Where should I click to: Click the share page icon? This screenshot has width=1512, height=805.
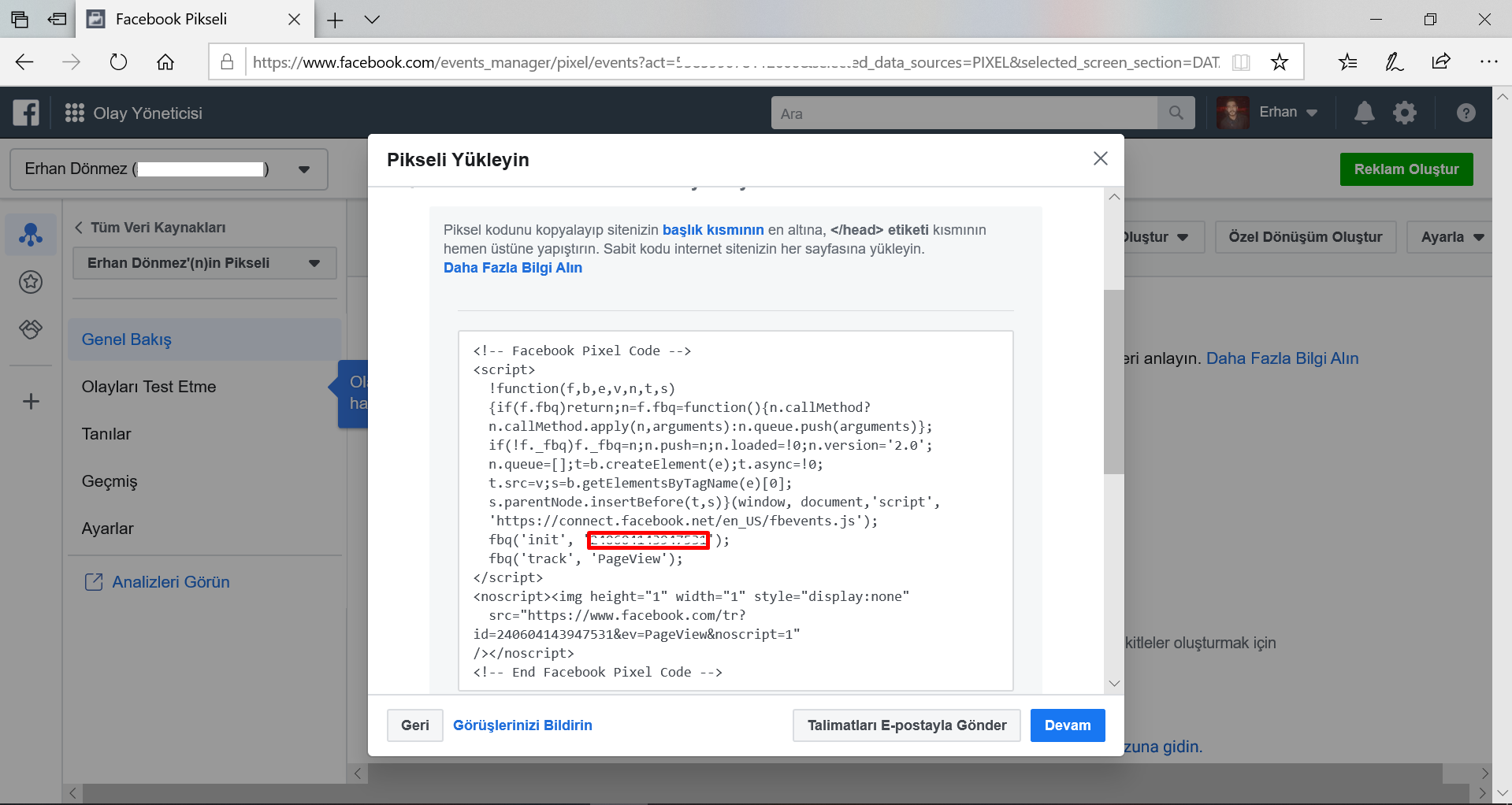[1441, 61]
